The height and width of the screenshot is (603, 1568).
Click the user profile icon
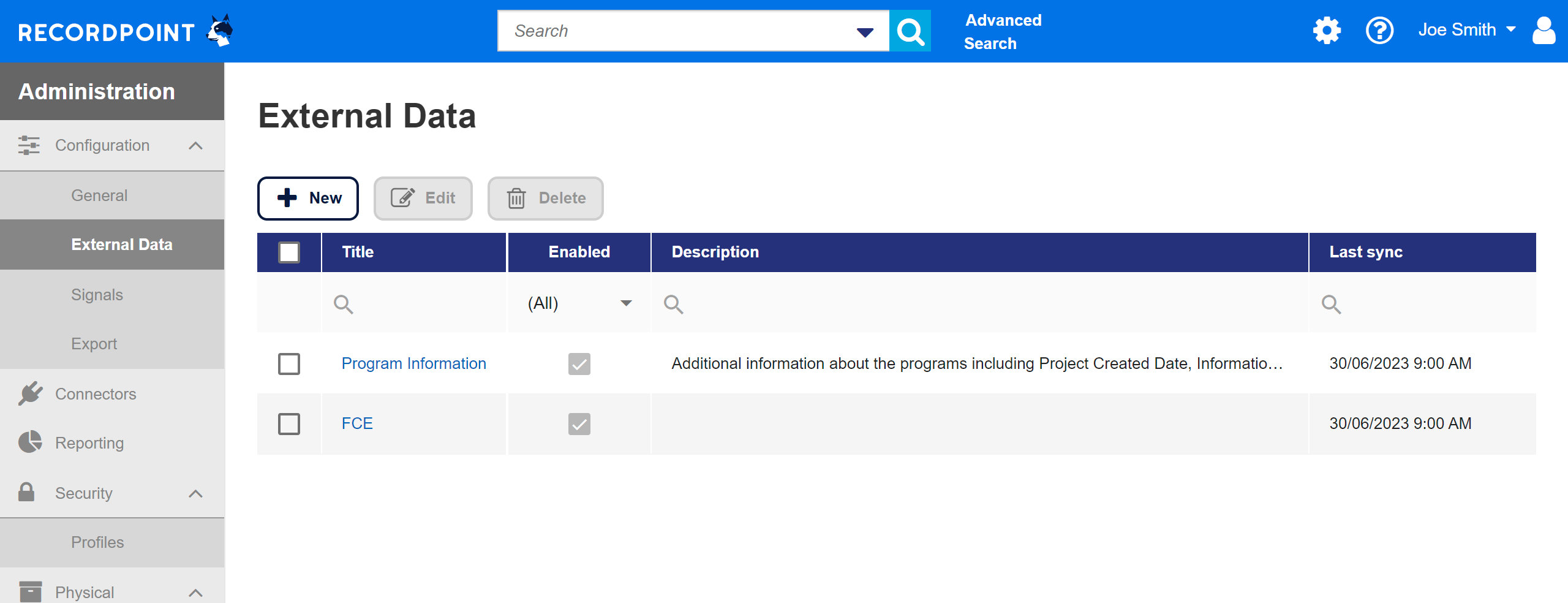point(1544,30)
